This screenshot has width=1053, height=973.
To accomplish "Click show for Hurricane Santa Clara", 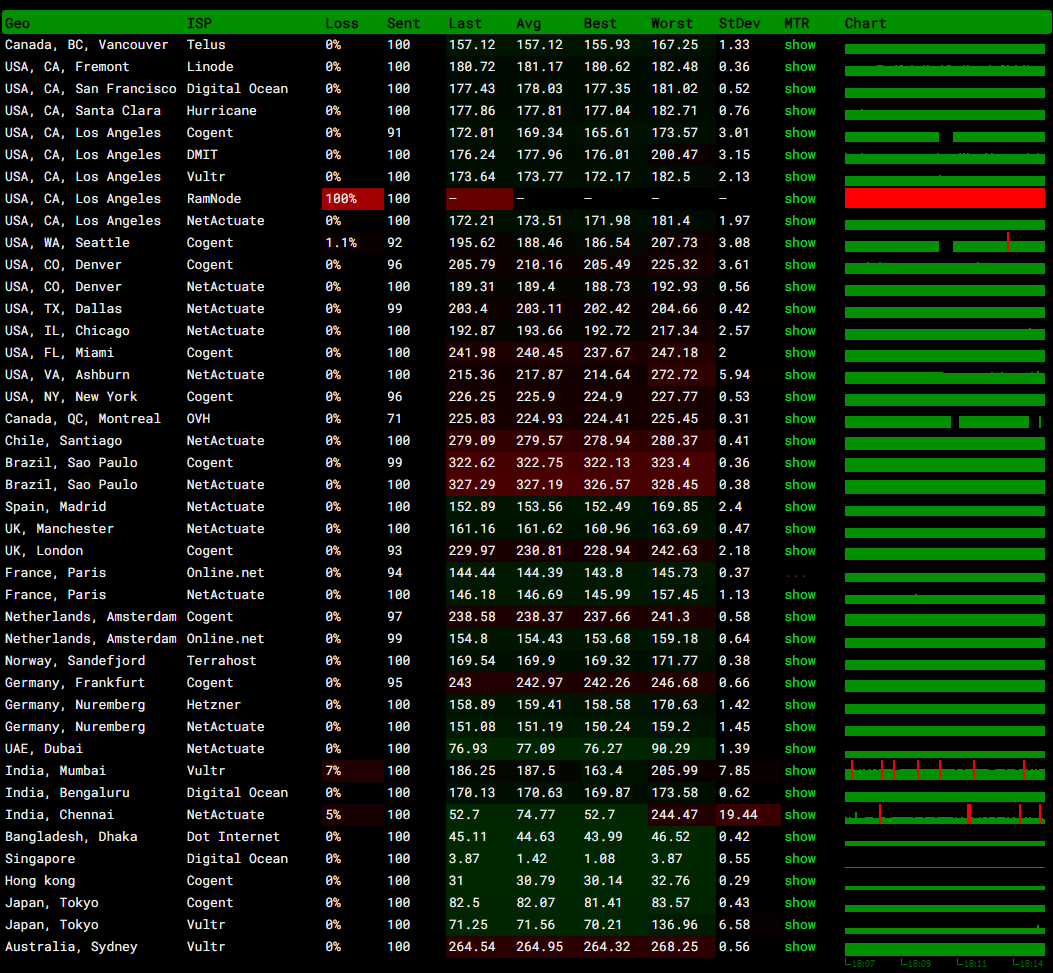I will tap(800, 111).
